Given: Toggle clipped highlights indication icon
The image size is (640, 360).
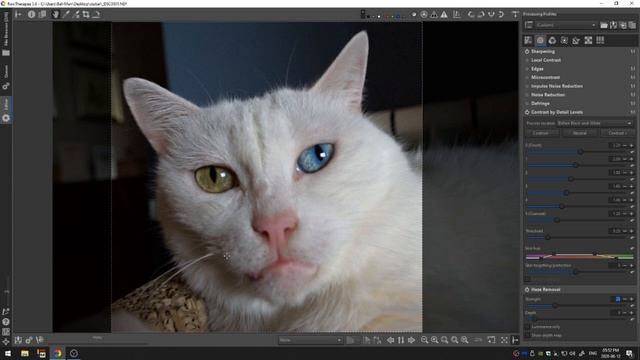Looking at the screenshot, I should [x=444, y=14].
